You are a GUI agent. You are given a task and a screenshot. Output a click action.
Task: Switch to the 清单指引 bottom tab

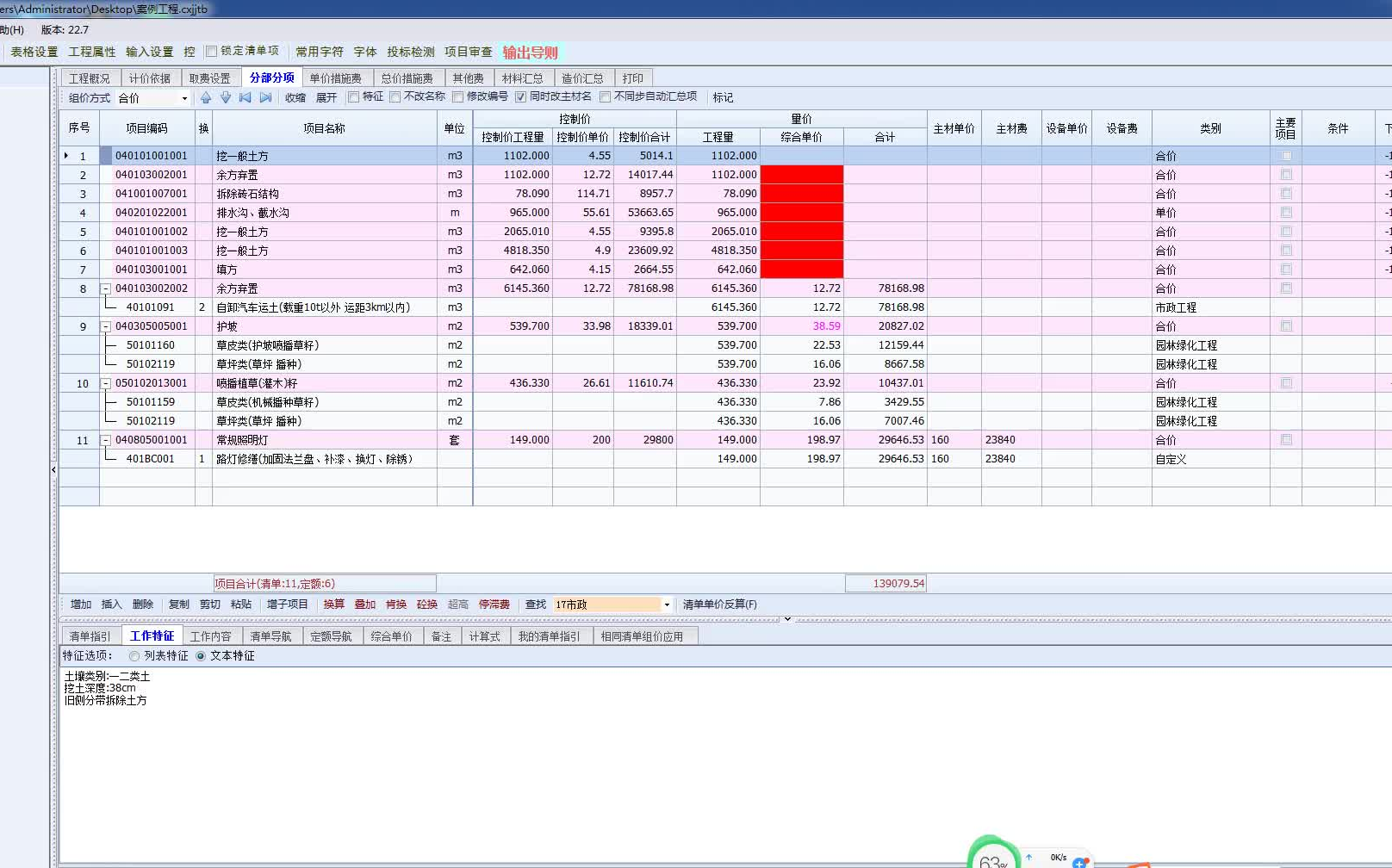pos(90,636)
